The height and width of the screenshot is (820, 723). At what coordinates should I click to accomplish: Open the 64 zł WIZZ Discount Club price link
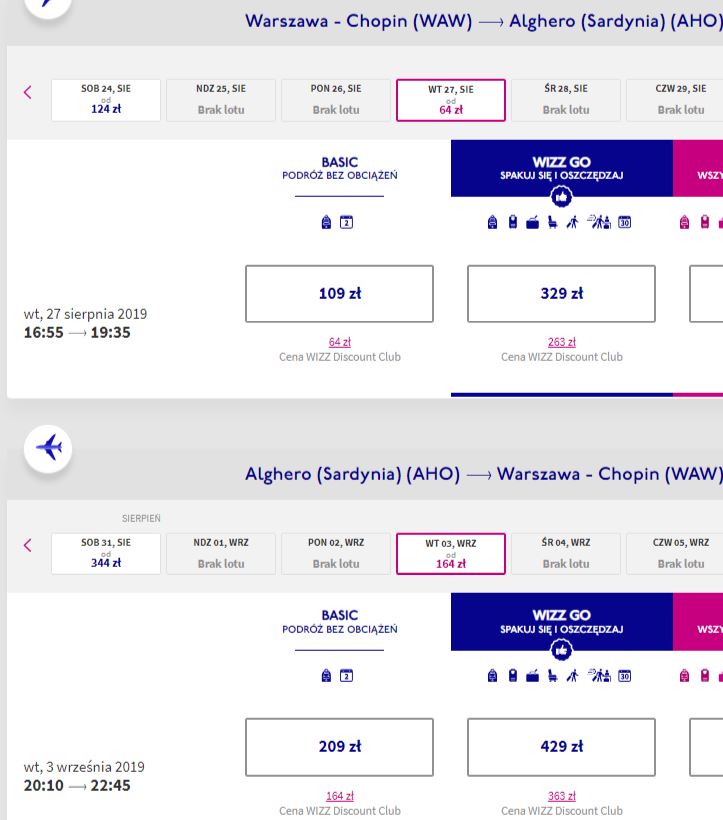pos(339,342)
